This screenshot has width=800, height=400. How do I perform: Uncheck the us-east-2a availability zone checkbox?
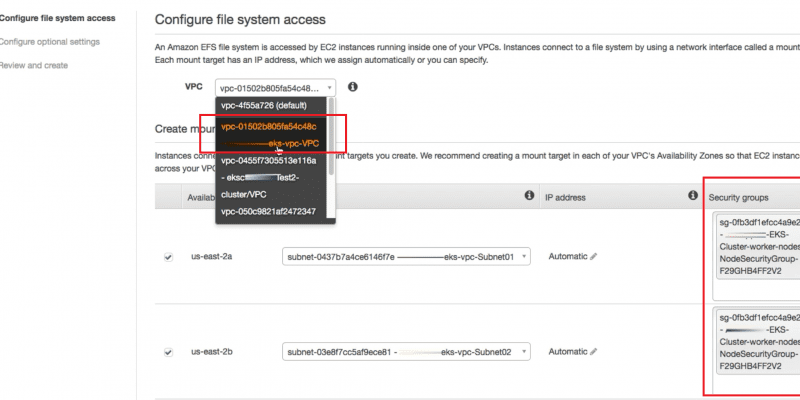(168, 257)
